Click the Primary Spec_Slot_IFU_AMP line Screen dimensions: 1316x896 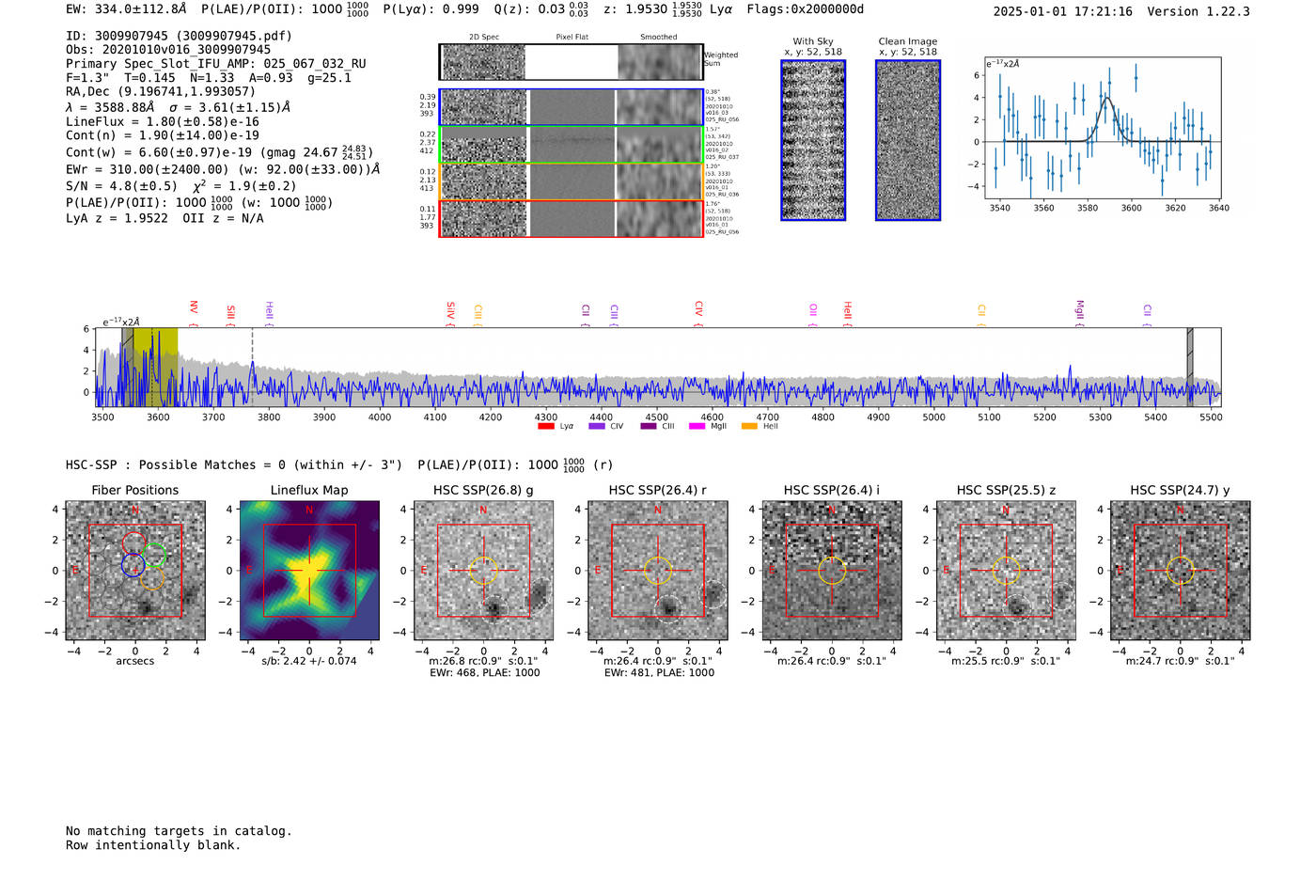coord(216,64)
